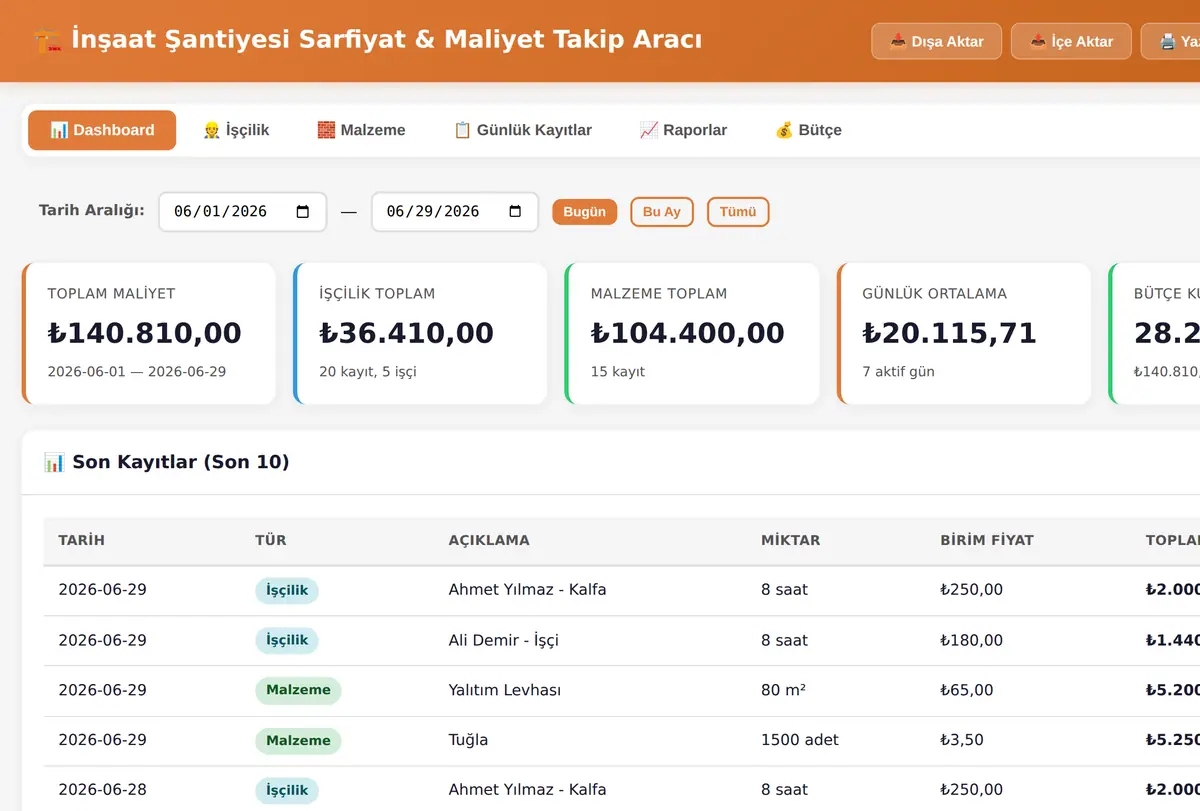Click the start date field 06/01/2026
Image resolution: width=1200 pixels, height=811 pixels.
point(243,212)
